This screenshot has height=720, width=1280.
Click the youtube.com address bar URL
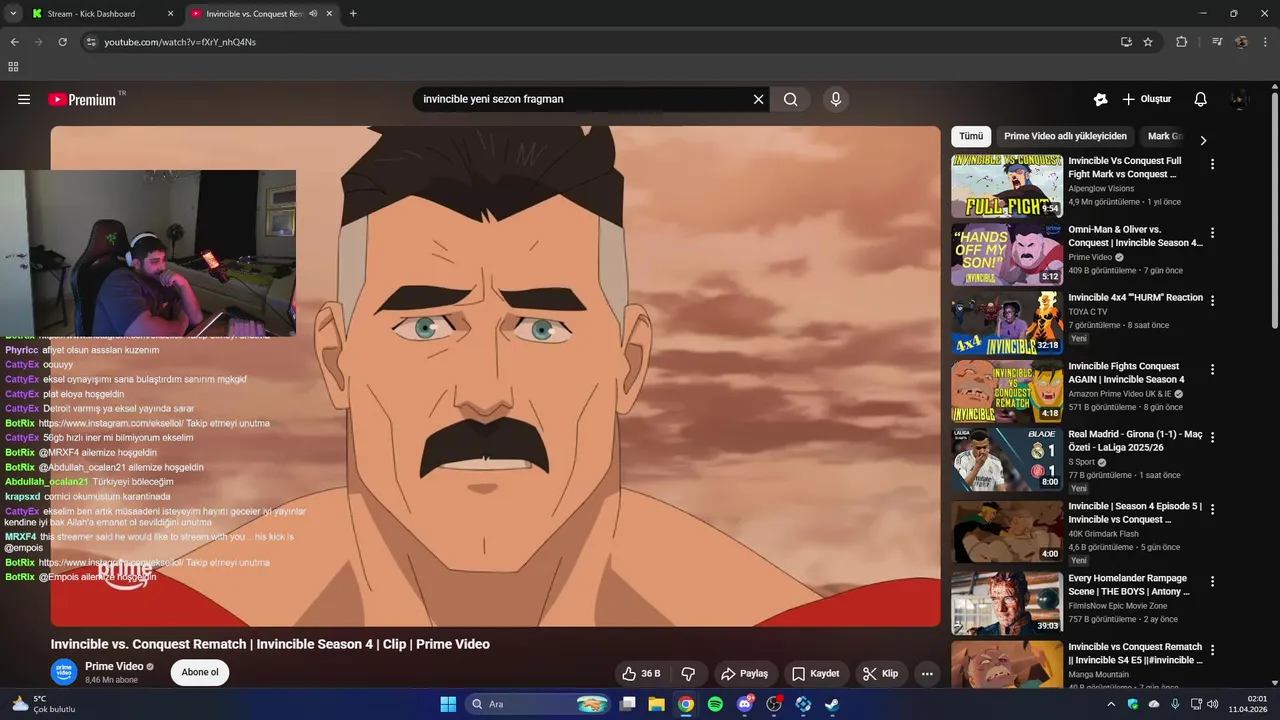(x=180, y=42)
